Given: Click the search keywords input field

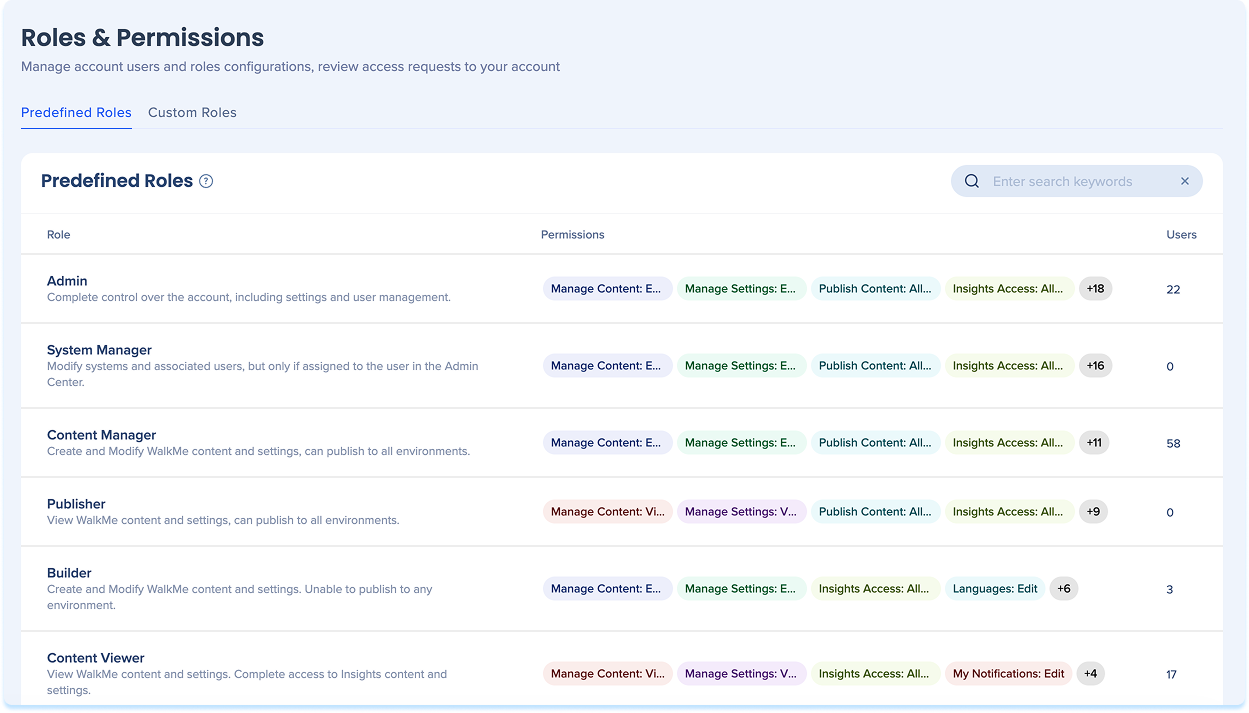Looking at the screenshot, I should coord(1075,181).
